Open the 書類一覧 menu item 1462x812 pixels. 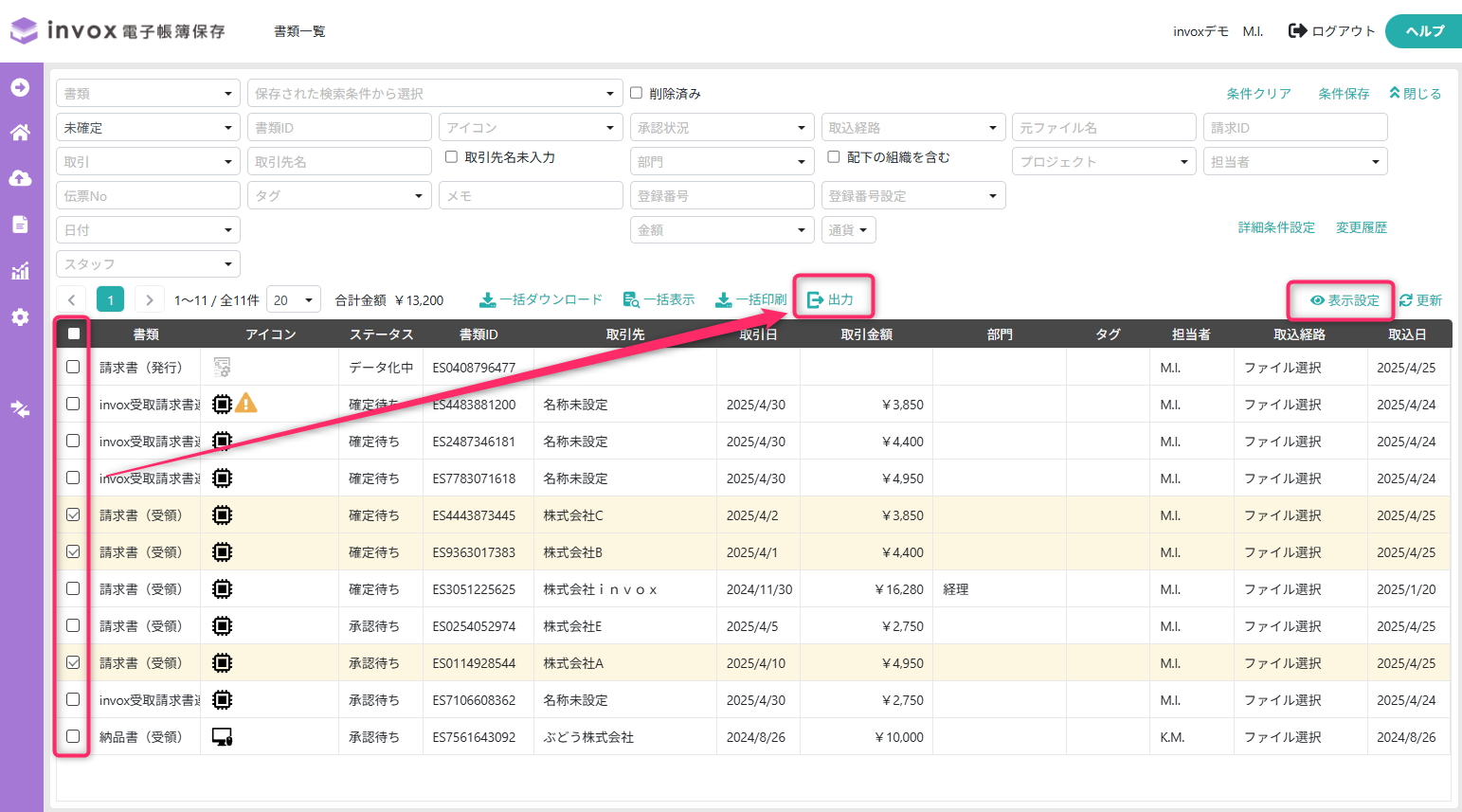299,31
